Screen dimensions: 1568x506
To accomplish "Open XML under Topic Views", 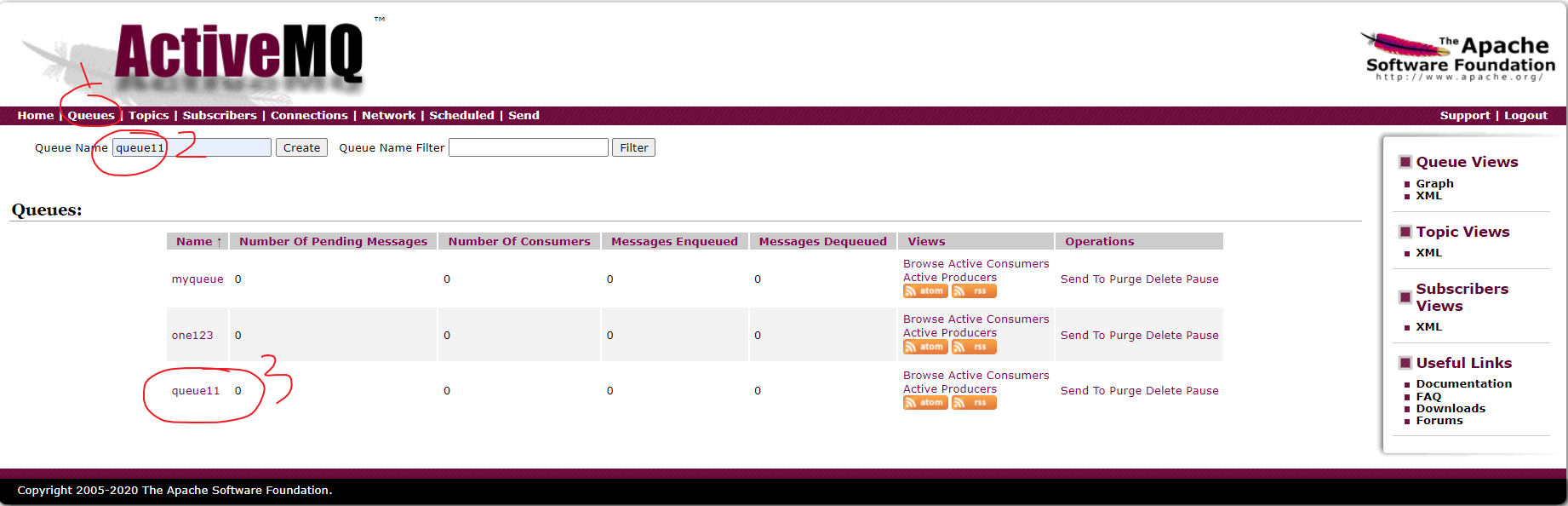I will [1428, 252].
